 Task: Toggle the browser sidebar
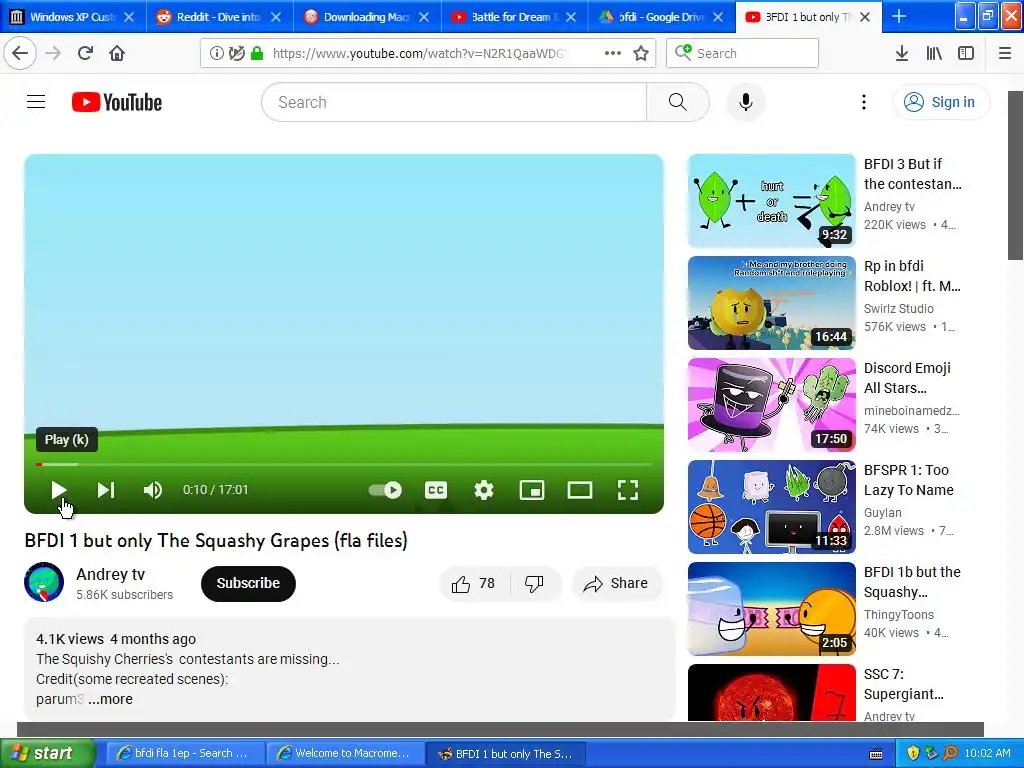(x=966, y=53)
